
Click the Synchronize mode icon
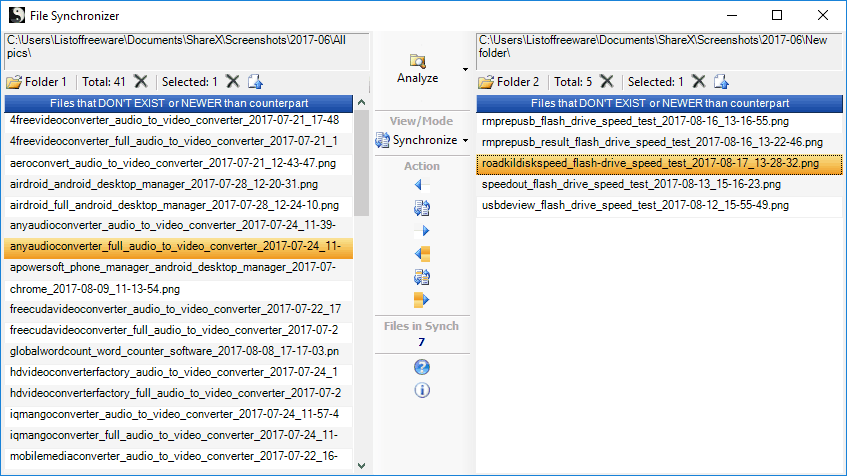382,140
